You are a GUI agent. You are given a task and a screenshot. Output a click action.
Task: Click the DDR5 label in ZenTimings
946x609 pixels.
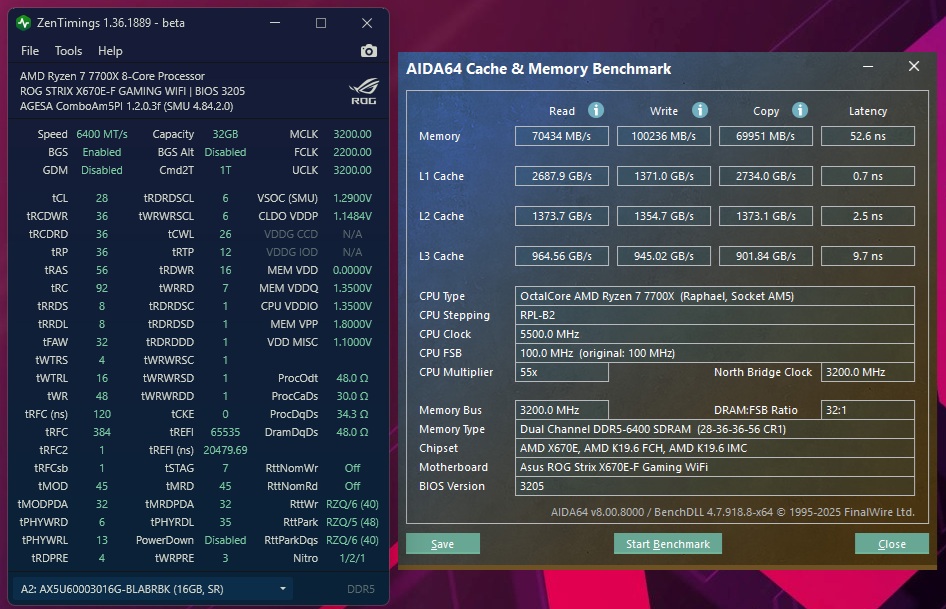[361, 588]
